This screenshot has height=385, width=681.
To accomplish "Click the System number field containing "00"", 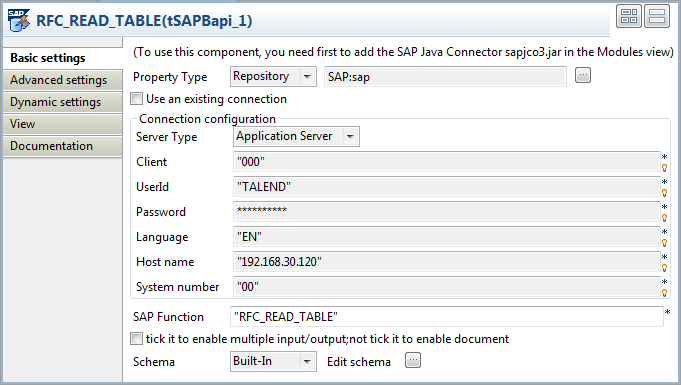I will [x=446, y=287].
